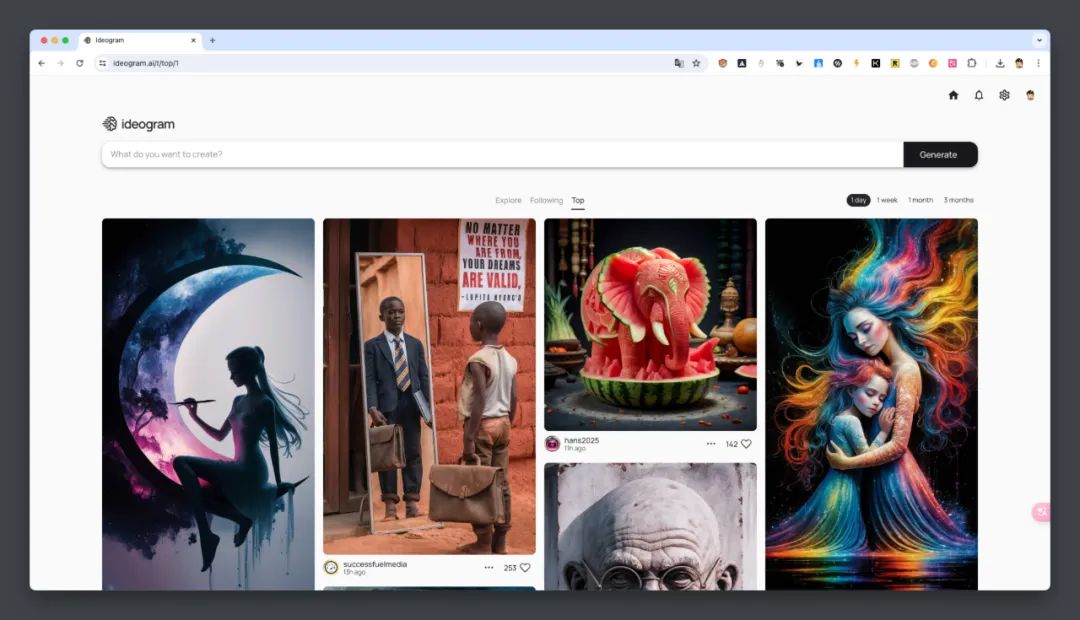
Task: Open the hans2025 username link
Action: coord(582,440)
